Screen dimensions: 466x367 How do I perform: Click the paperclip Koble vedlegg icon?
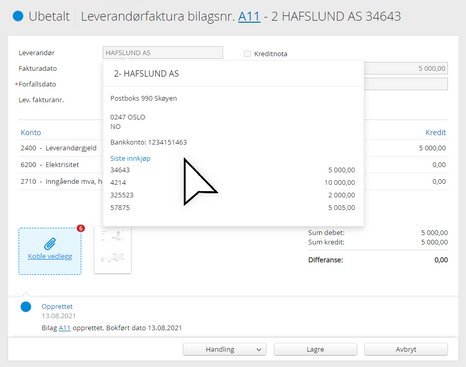point(50,244)
